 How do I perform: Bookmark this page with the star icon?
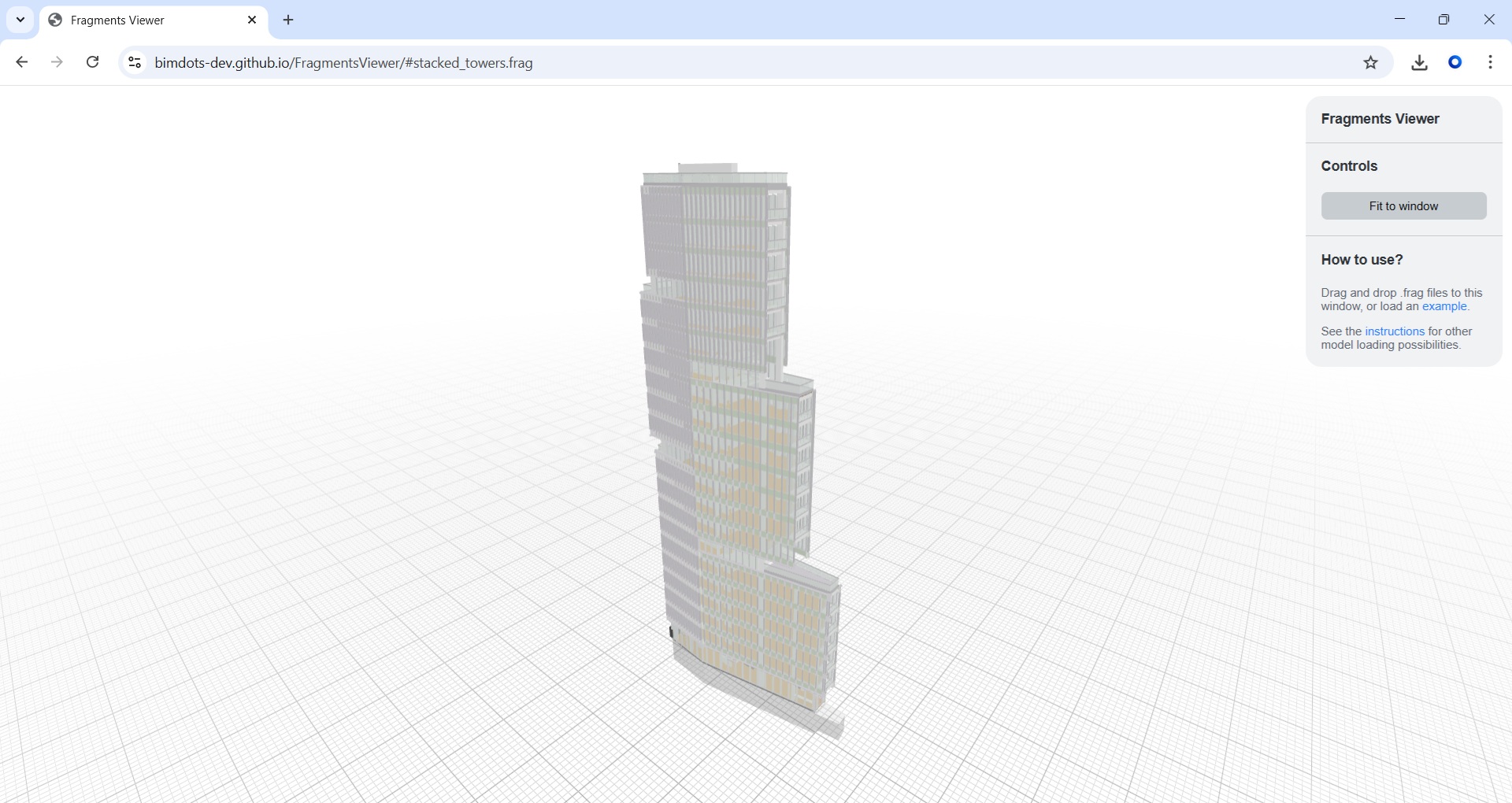[1371, 63]
